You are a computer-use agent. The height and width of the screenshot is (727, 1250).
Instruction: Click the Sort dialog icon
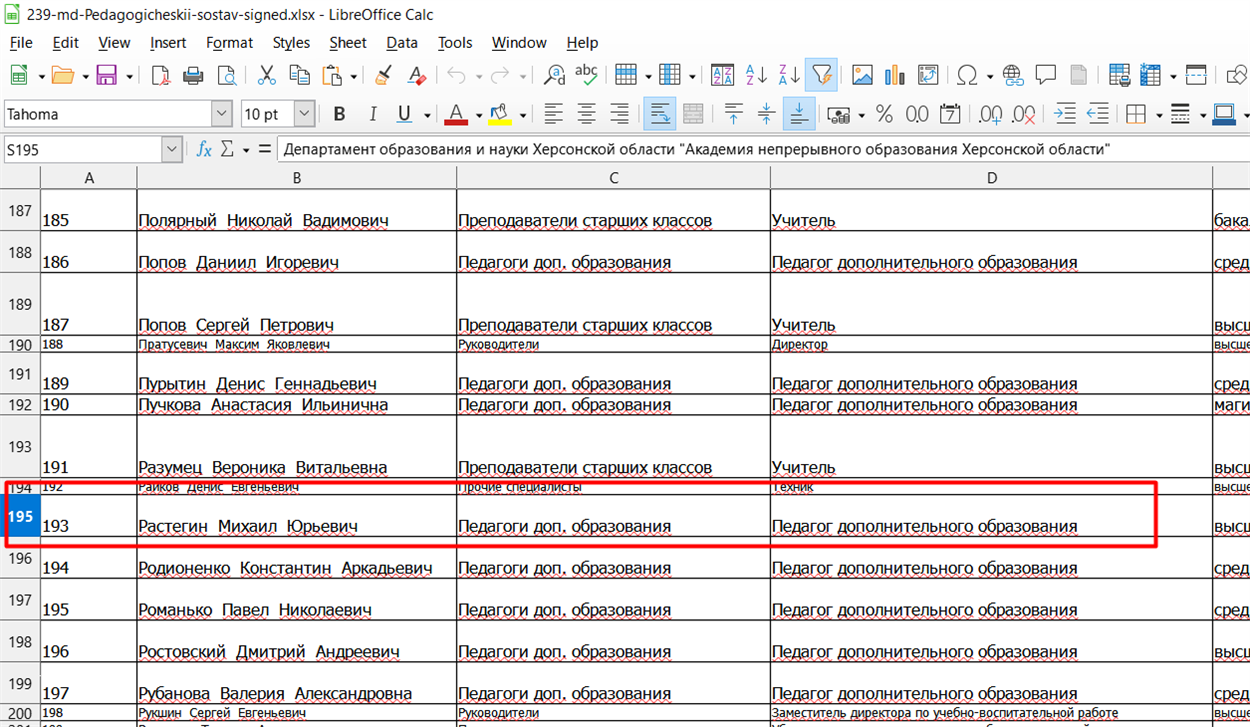722,75
